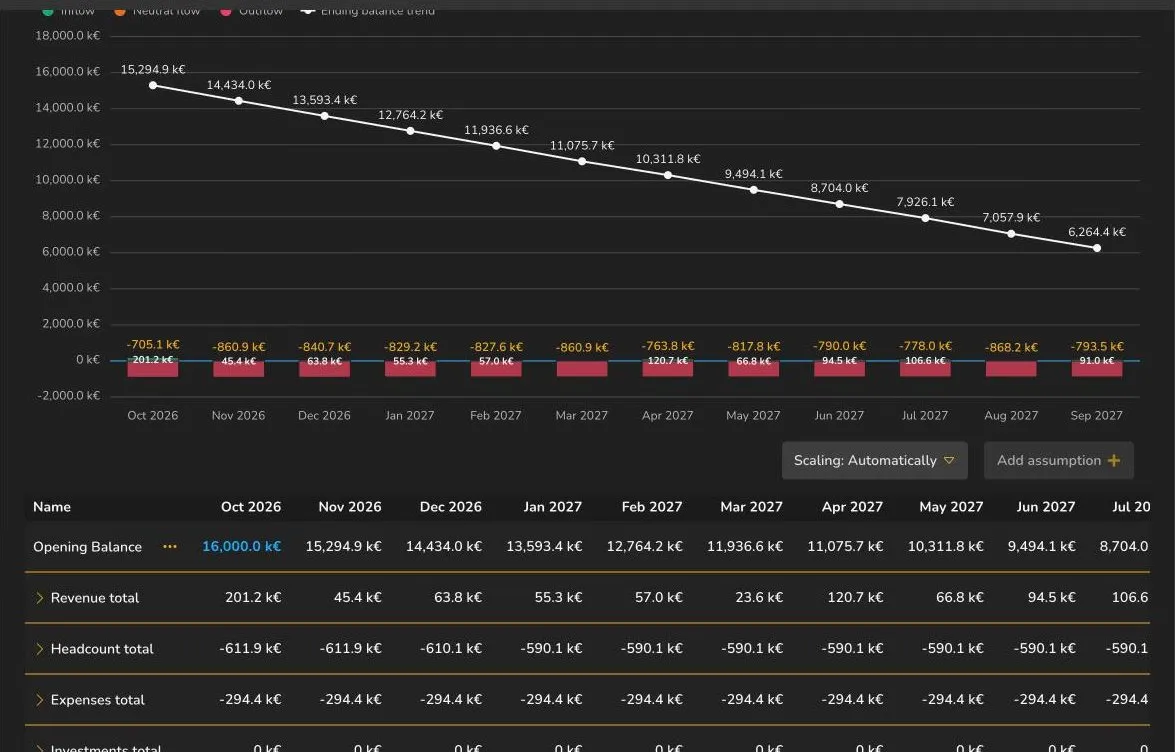Click the arrow icon of Scaling dropdown
The height and width of the screenshot is (752, 1175).
point(949,461)
